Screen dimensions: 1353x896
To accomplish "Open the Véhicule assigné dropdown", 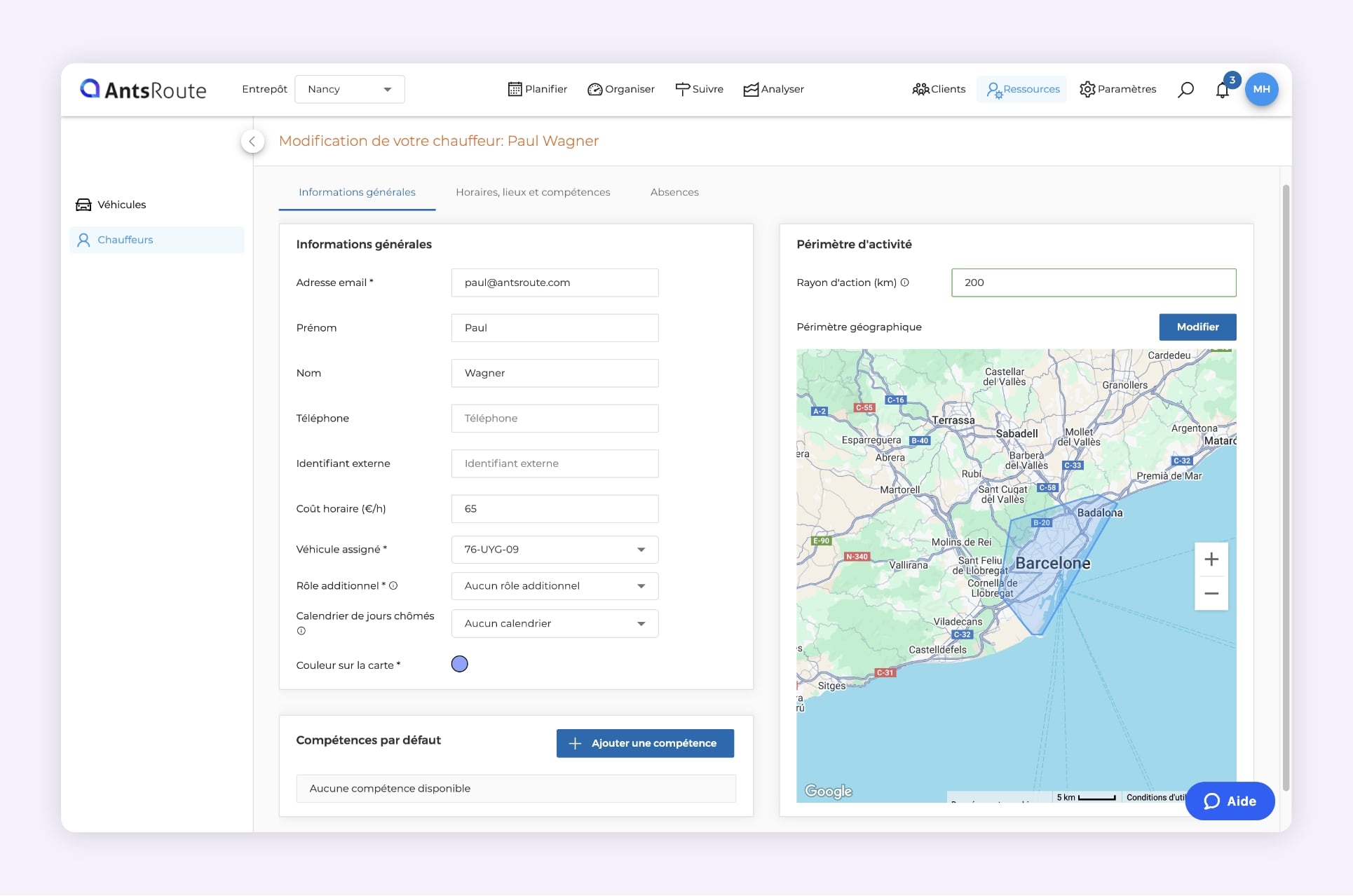I will (x=555, y=550).
